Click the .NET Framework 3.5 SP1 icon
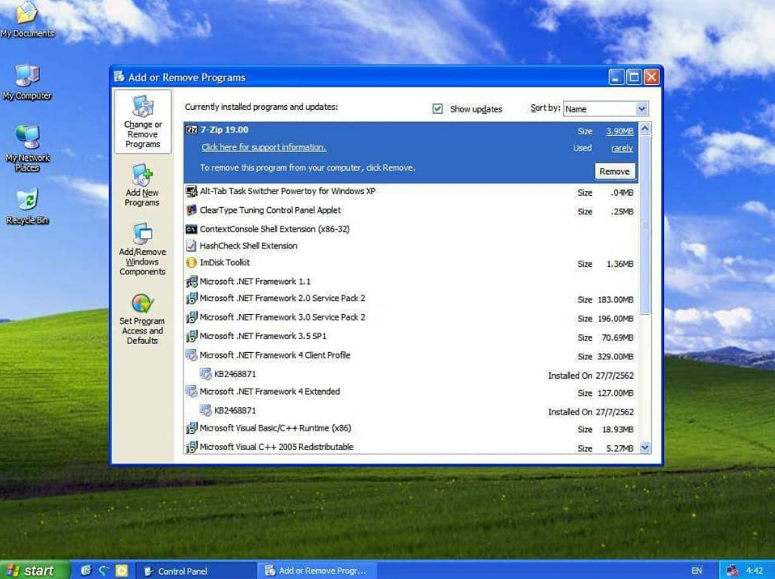 click(x=191, y=336)
